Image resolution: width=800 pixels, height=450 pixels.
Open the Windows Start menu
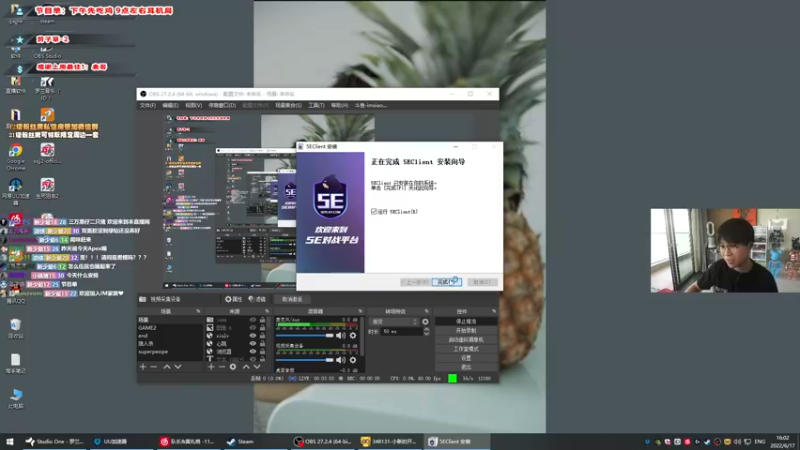tap(10, 441)
